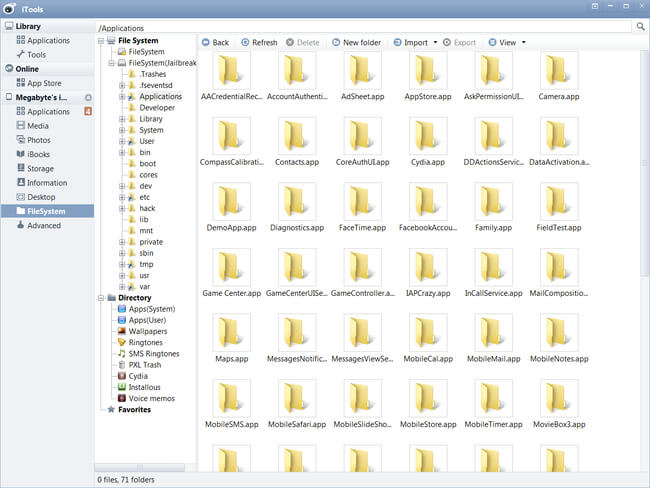Image resolution: width=650 pixels, height=488 pixels.
Task: Collapse the Directory tree section
Action: click(101, 298)
